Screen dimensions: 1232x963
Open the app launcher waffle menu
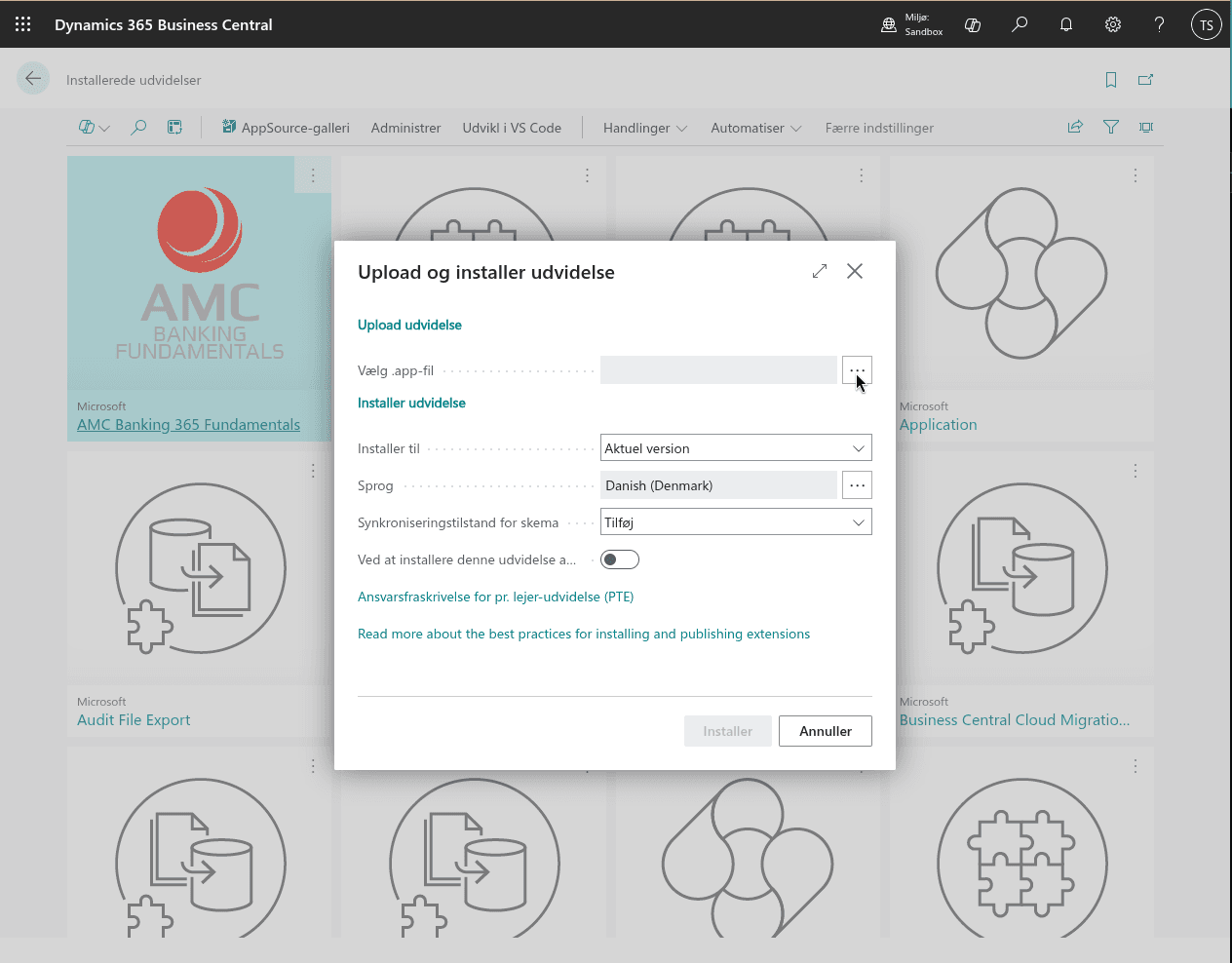[x=23, y=24]
